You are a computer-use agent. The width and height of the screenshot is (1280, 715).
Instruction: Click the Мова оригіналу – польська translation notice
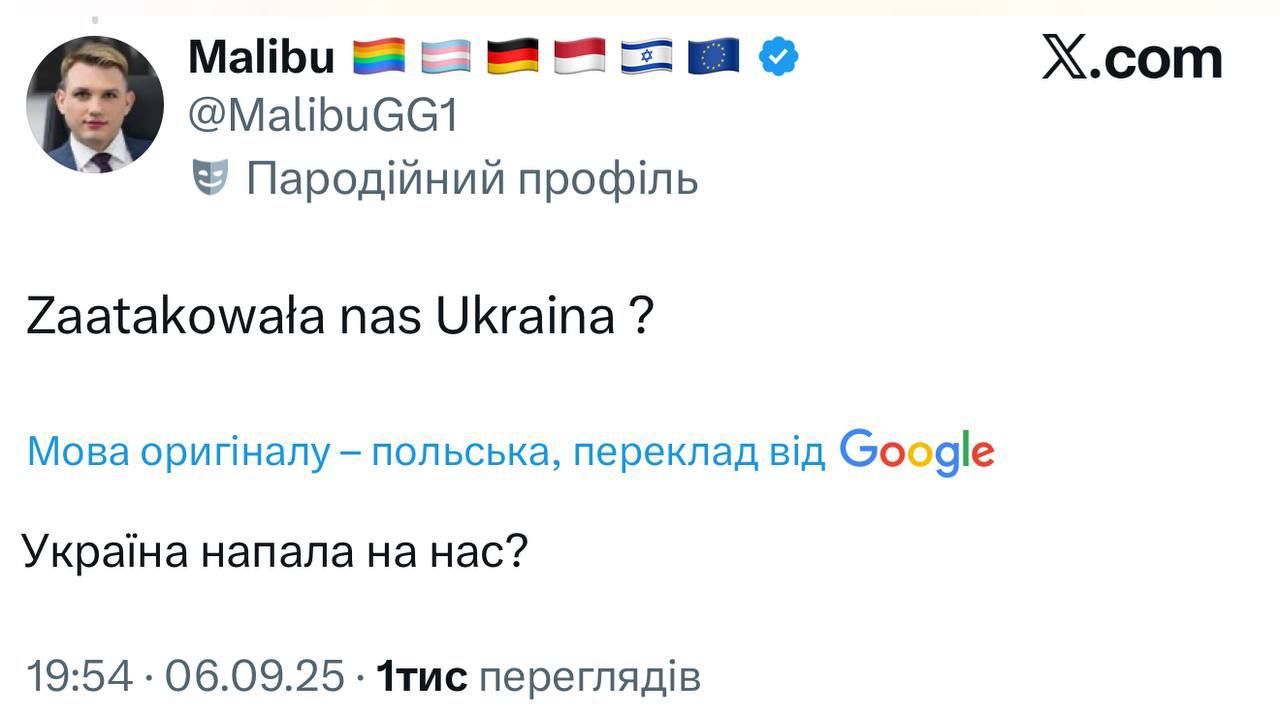tap(426, 452)
